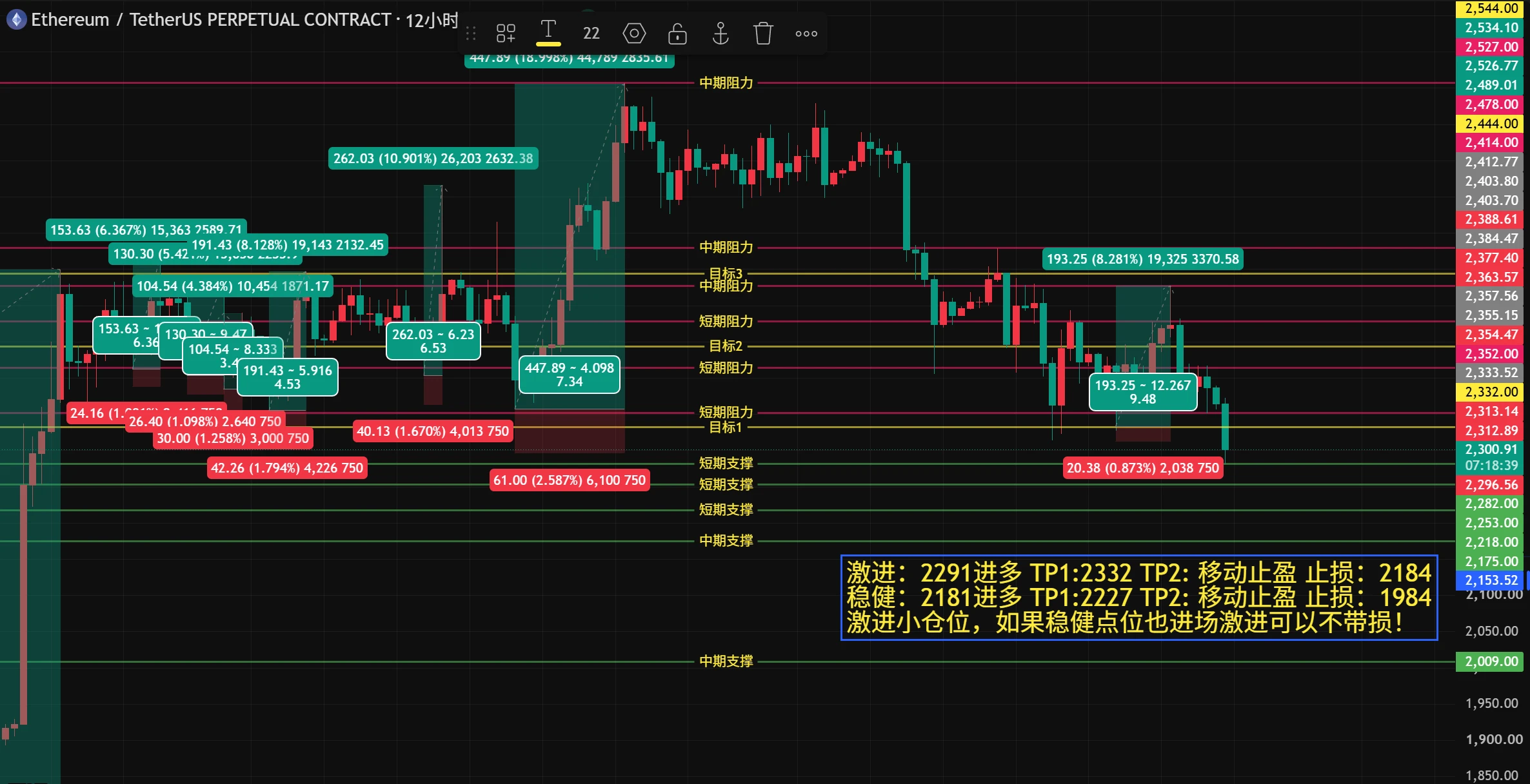Click the anchor icon in toolbar
This screenshot has width=1530, height=784.
pyautogui.click(x=720, y=34)
